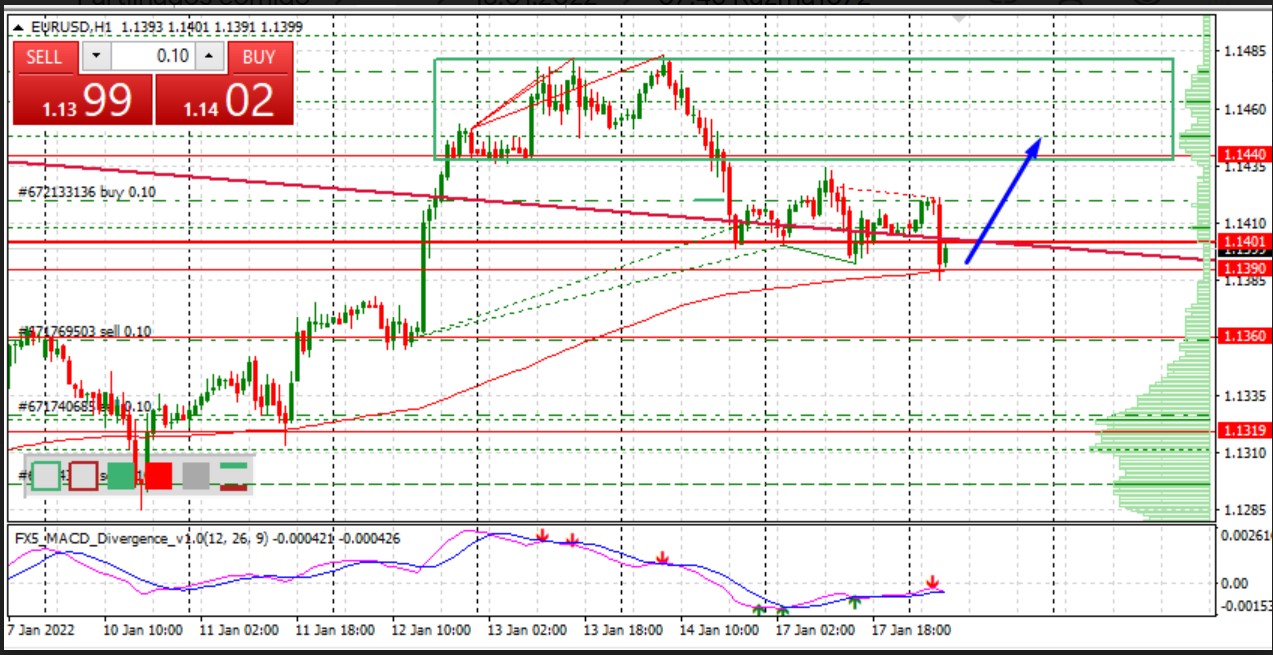
Task: Click the 1.1360 red price label
Action: point(1242,337)
